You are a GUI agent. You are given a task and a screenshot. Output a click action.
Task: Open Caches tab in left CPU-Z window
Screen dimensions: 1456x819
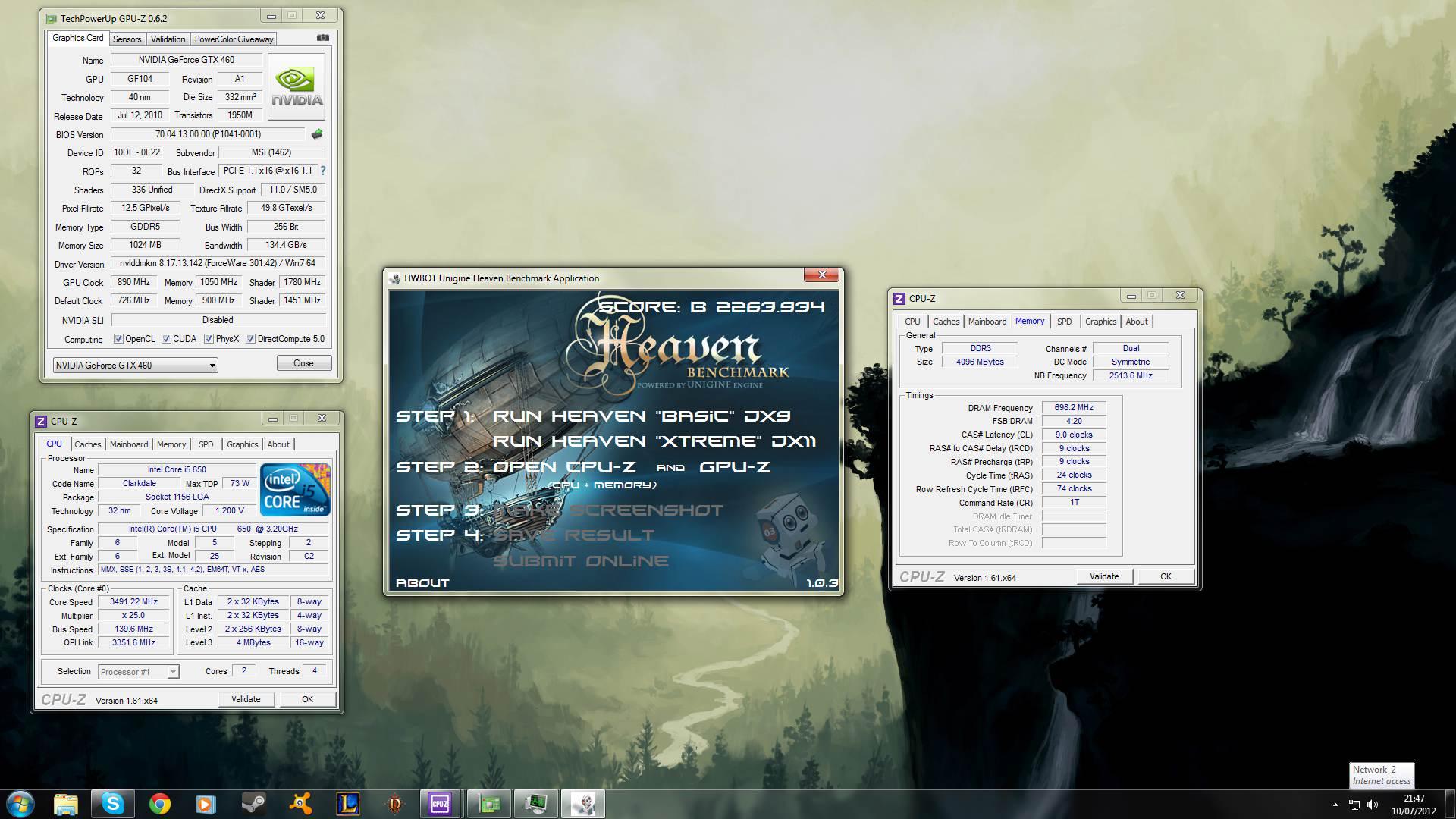87,444
